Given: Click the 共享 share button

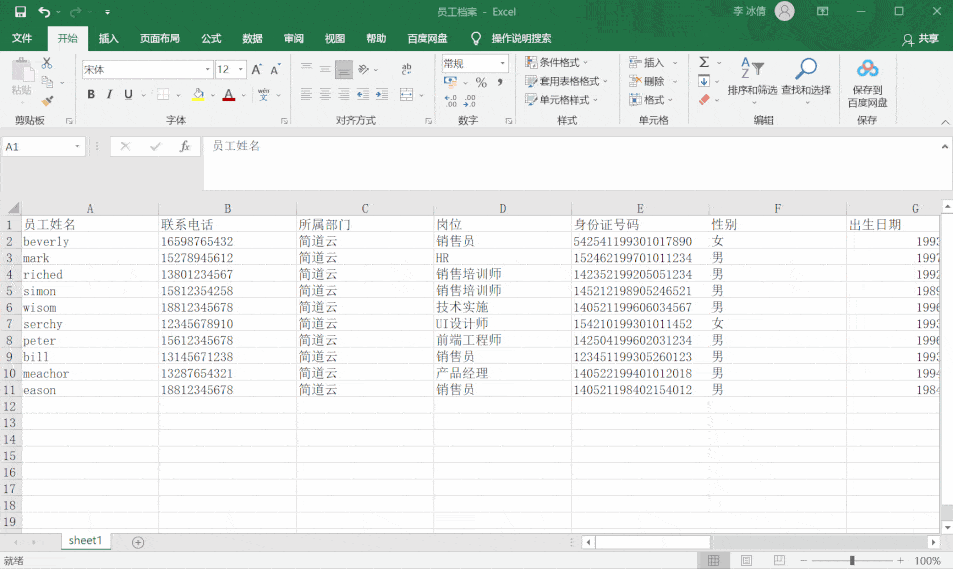Looking at the screenshot, I should pyautogui.click(x=920, y=39).
